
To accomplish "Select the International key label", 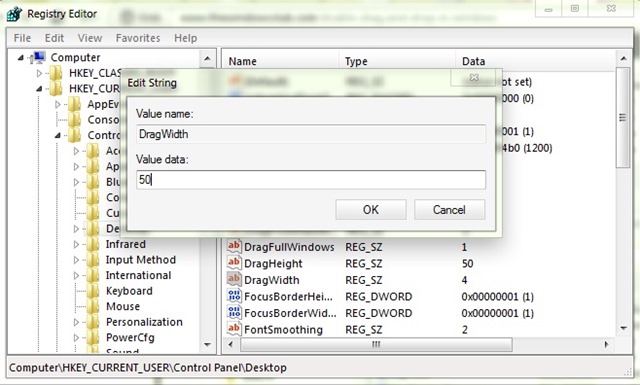I will tap(138, 275).
